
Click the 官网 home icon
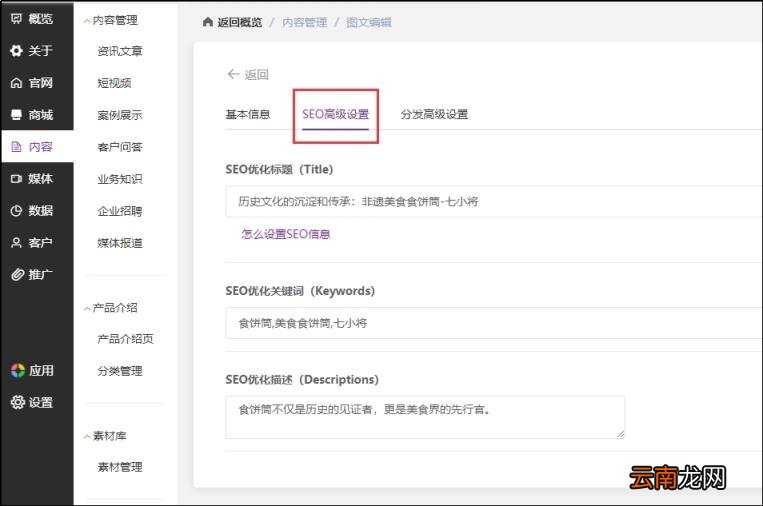point(17,83)
